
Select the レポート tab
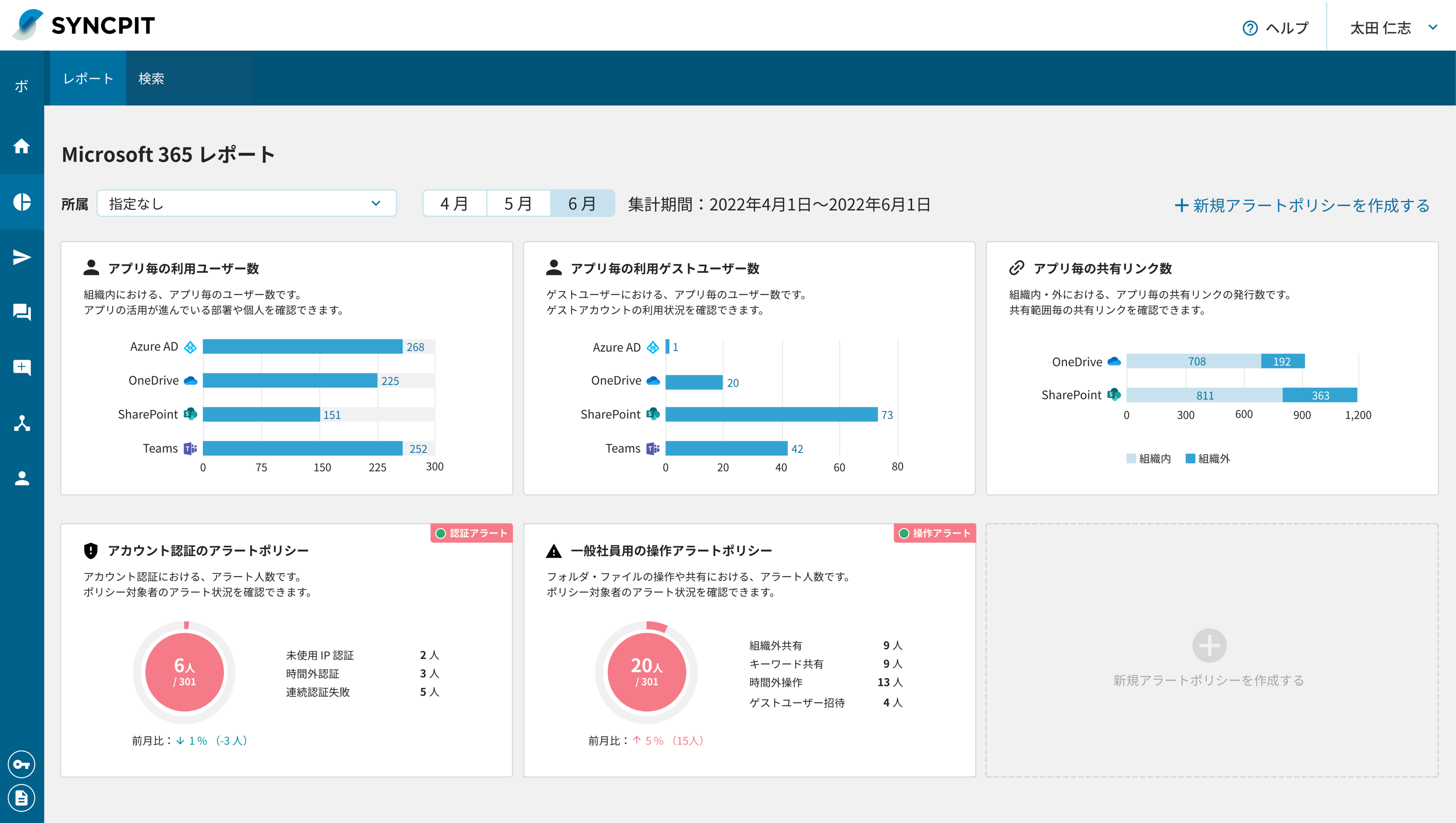[x=88, y=79]
